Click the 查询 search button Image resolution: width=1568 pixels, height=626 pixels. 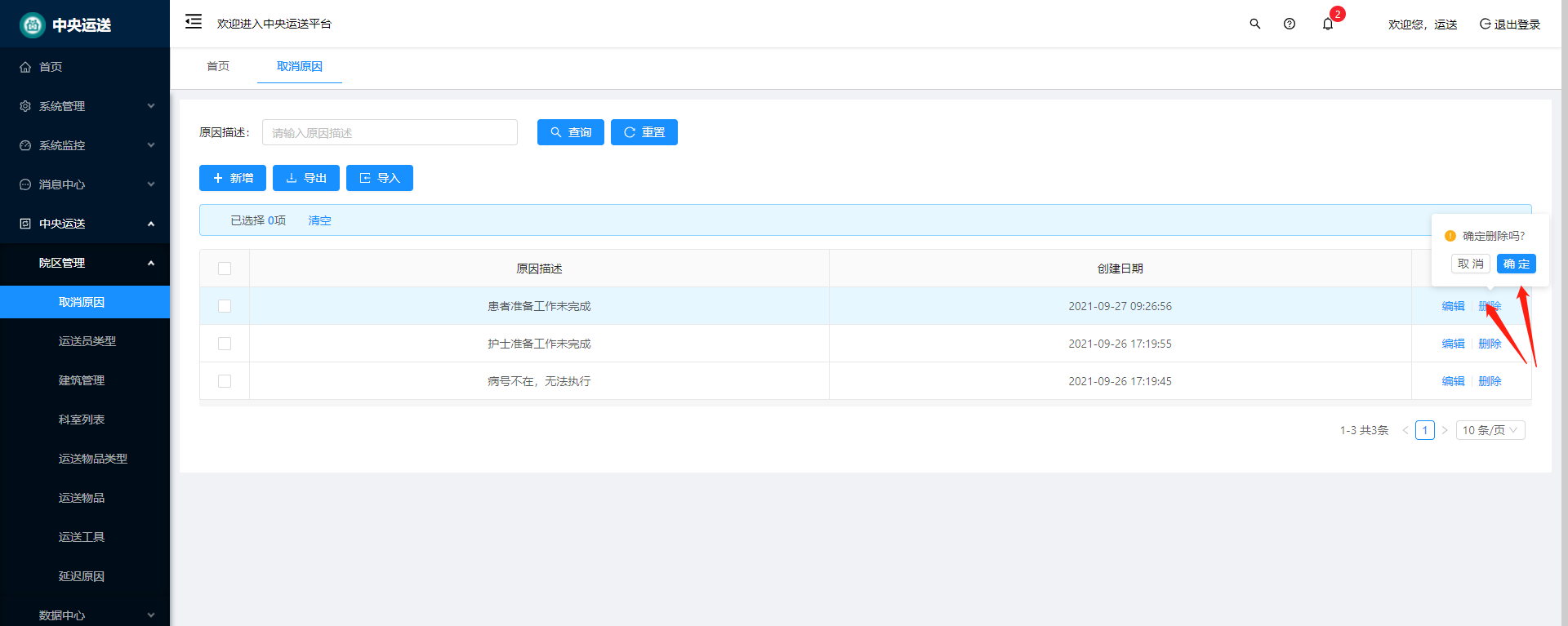pyautogui.click(x=571, y=132)
